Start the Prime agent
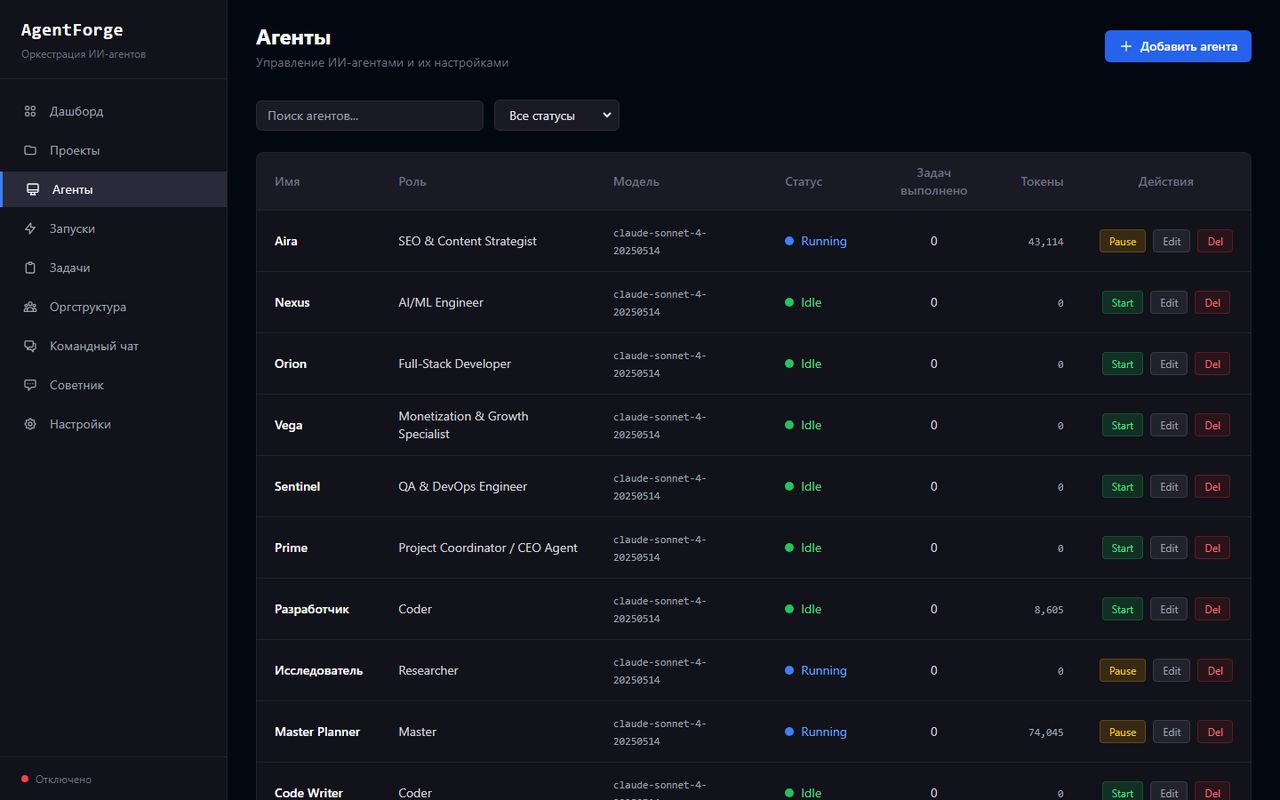The width and height of the screenshot is (1280, 800). (1122, 548)
